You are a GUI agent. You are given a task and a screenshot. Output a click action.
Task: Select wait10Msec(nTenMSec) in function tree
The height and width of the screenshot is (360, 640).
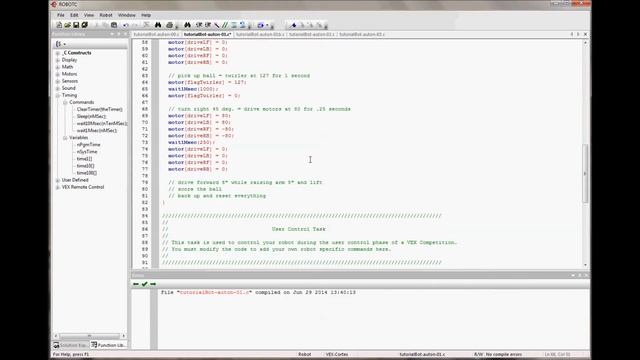click(x=102, y=123)
